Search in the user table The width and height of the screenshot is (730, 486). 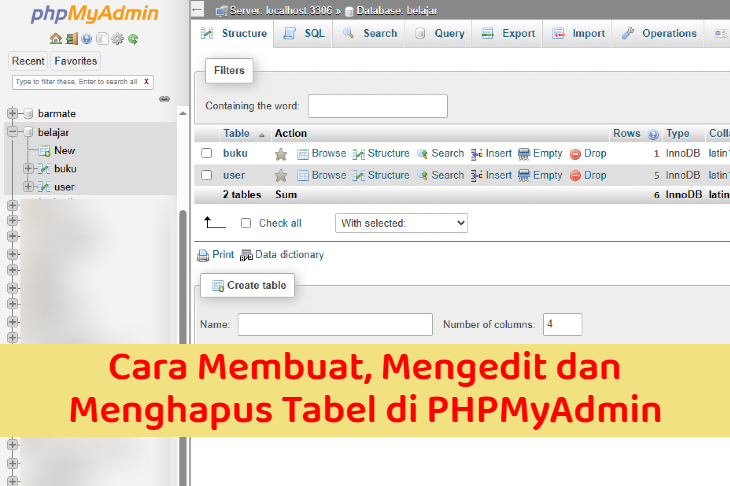440,176
